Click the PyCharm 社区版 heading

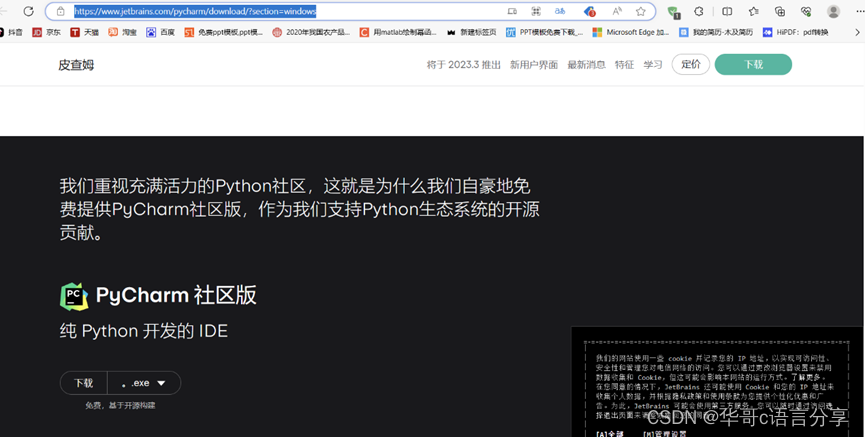coord(176,296)
